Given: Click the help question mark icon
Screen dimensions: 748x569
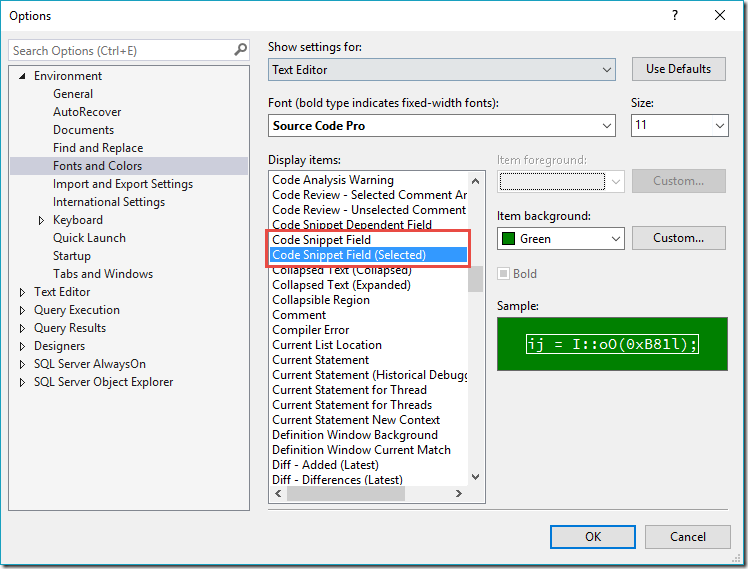Looking at the screenshot, I should click(675, 15).
